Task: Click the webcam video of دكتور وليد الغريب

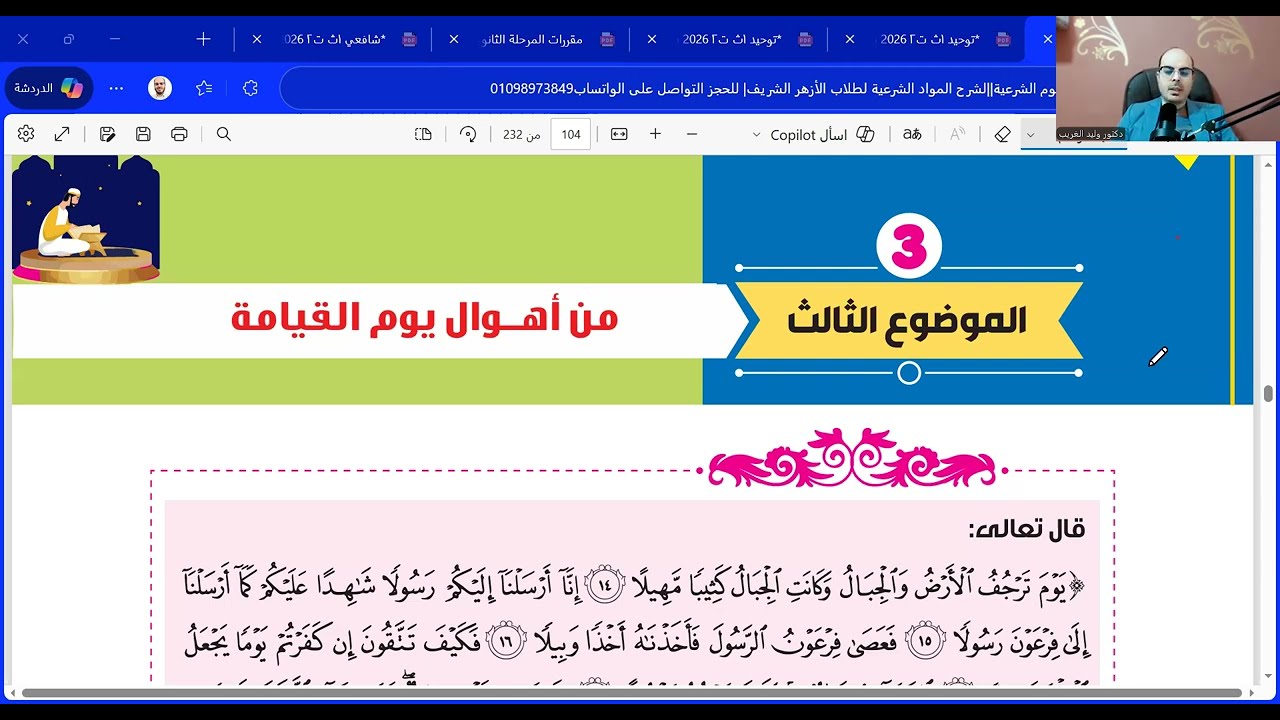Action: pos(1168,78)
